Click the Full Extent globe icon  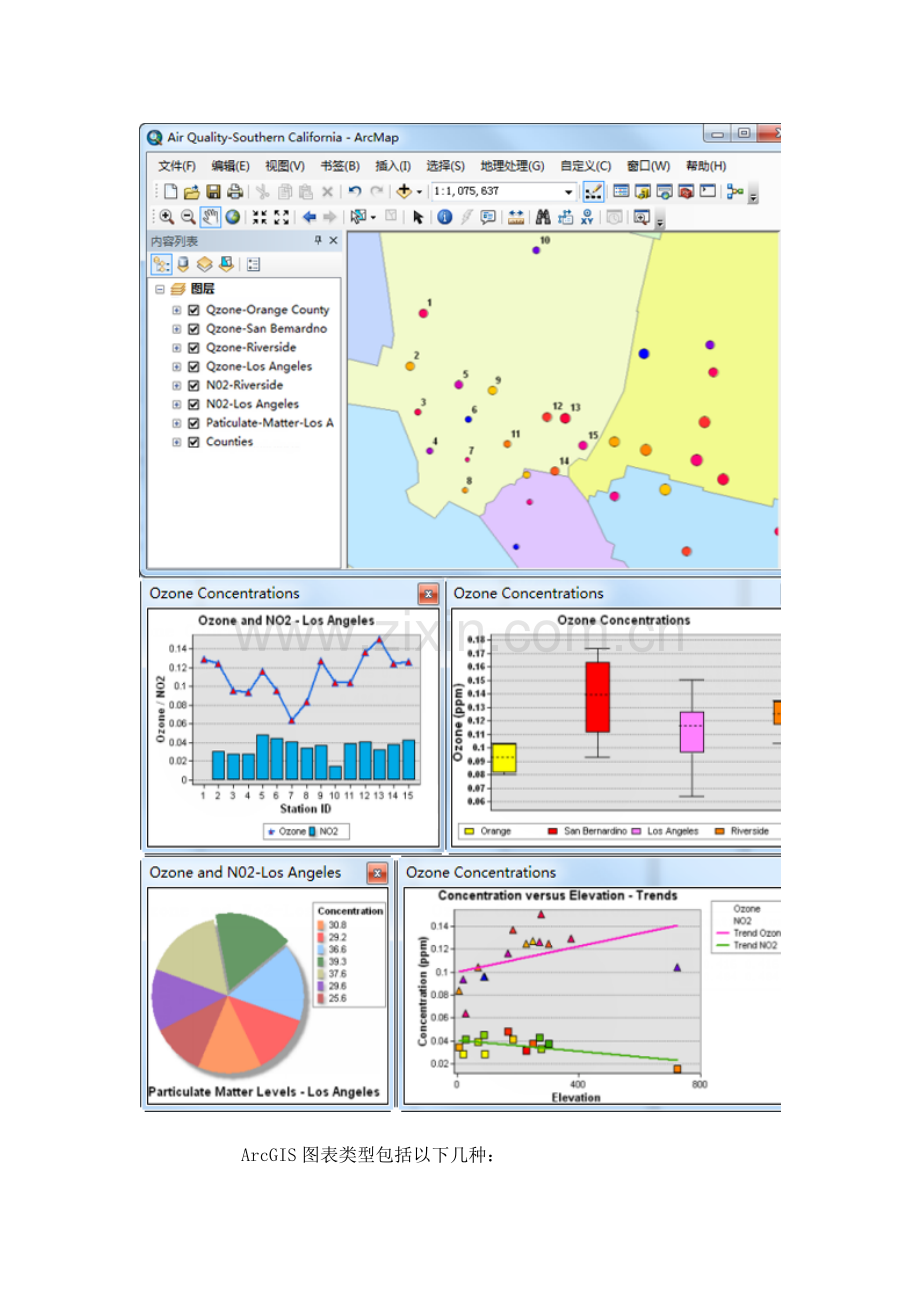click(x=232, y=217)
